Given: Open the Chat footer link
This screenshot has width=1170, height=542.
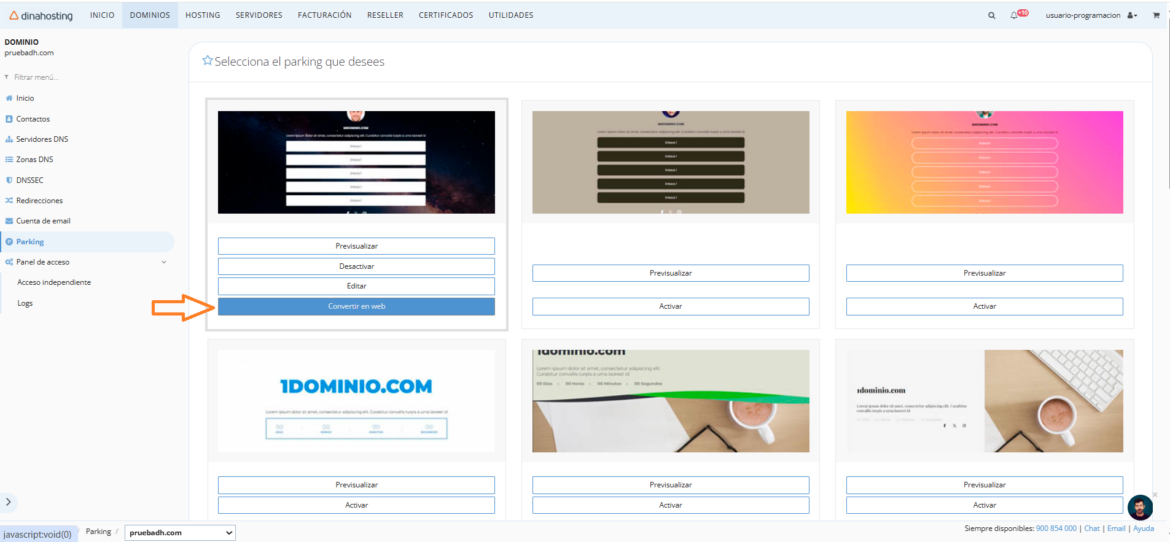Looking at the screenshot, I should tap(1092, 529).
